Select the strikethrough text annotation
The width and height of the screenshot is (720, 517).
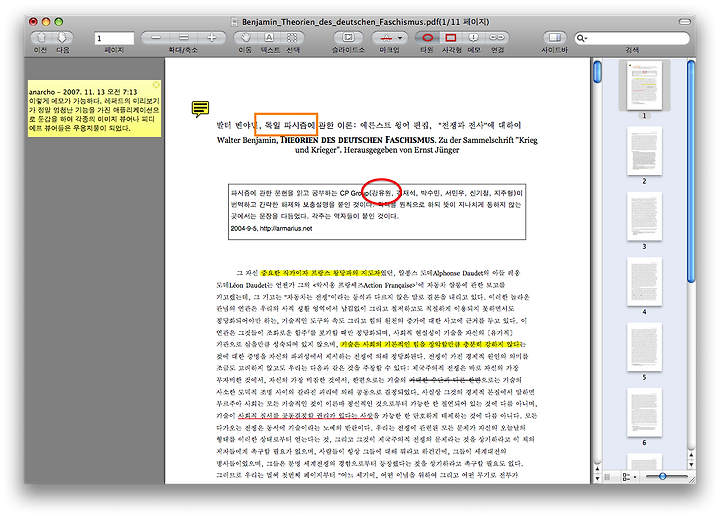pos(444,380)
